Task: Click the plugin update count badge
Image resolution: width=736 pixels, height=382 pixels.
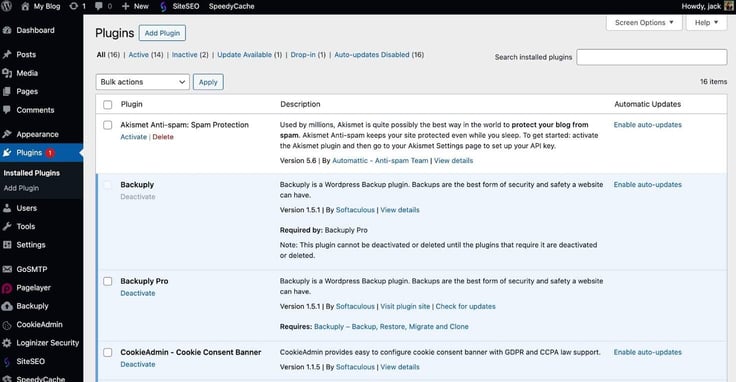Action: (50, 153)
